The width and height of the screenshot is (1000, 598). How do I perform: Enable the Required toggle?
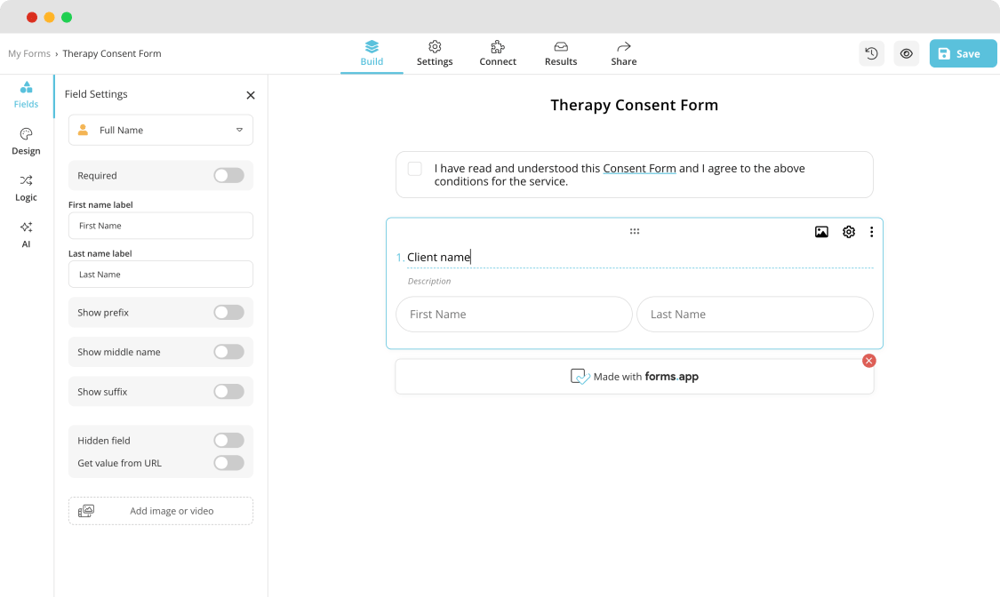228,176
